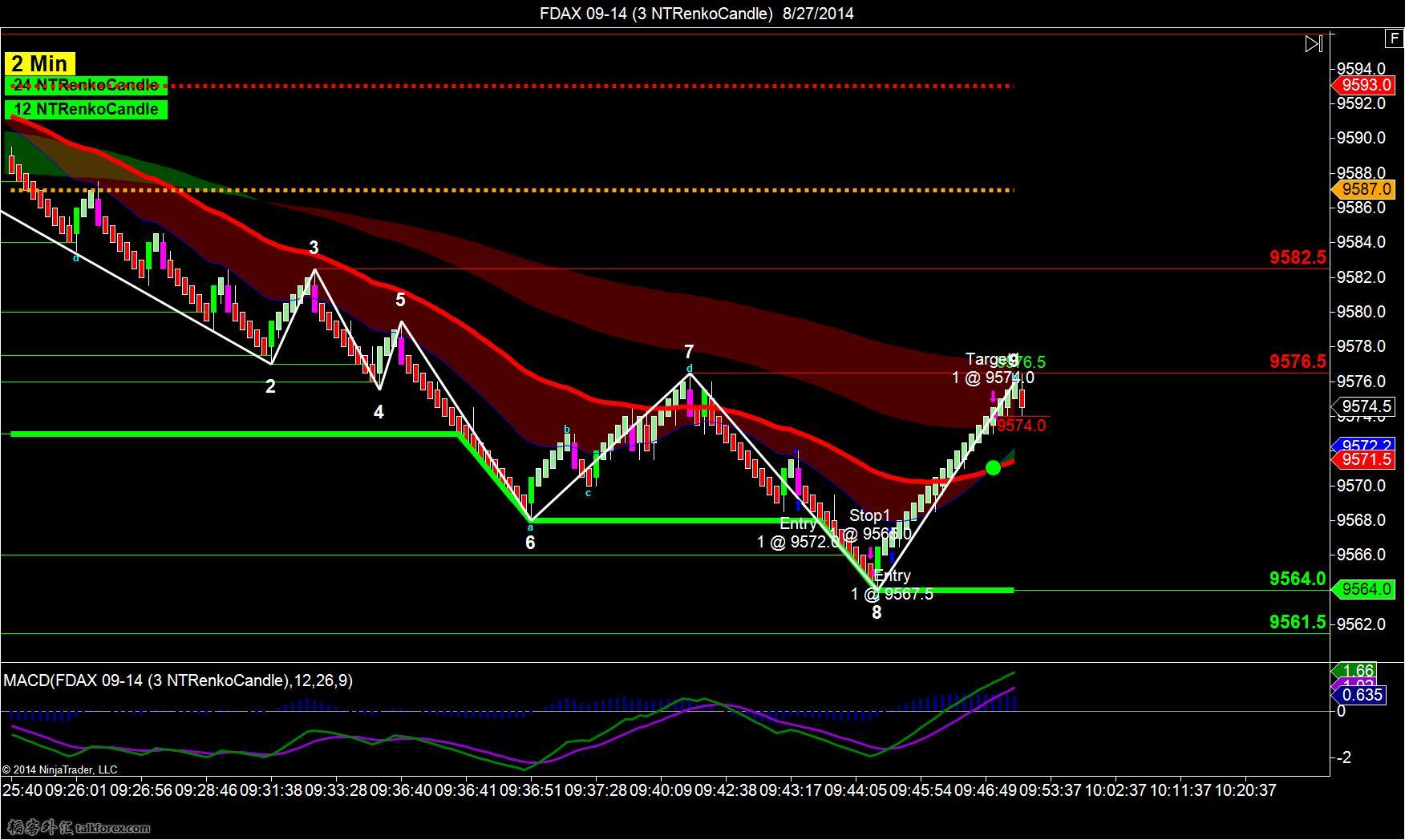Click the 10:20:37 time axis label
1405x840 pixels.
click(1245, 790)
